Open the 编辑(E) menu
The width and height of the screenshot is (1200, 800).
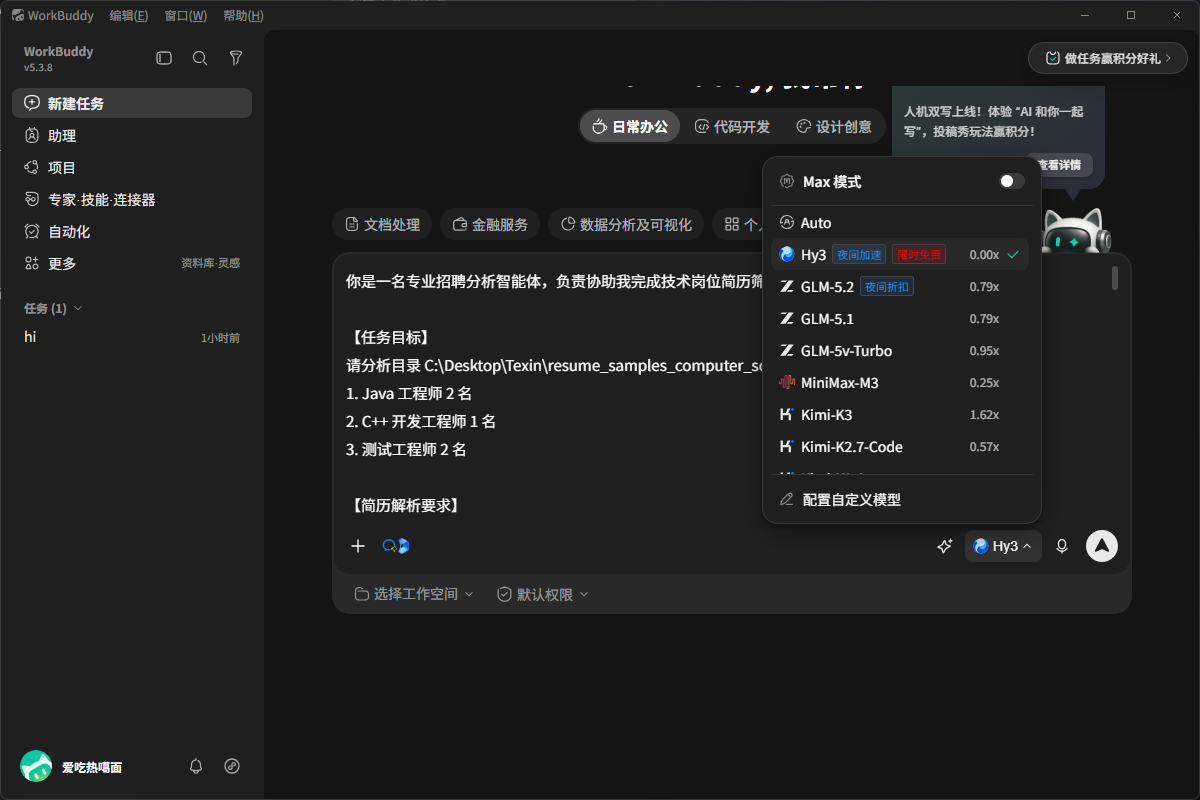pos(129,15)
